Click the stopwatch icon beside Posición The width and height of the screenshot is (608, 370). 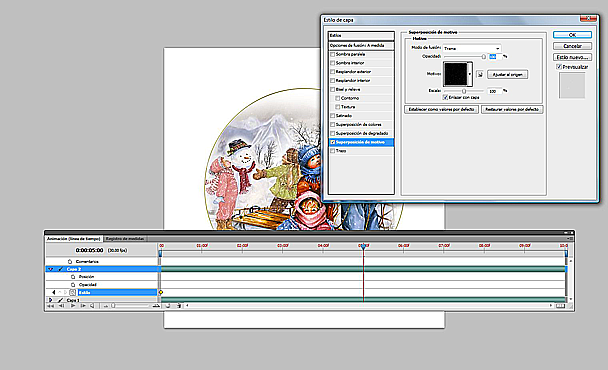tap(73, 277)
